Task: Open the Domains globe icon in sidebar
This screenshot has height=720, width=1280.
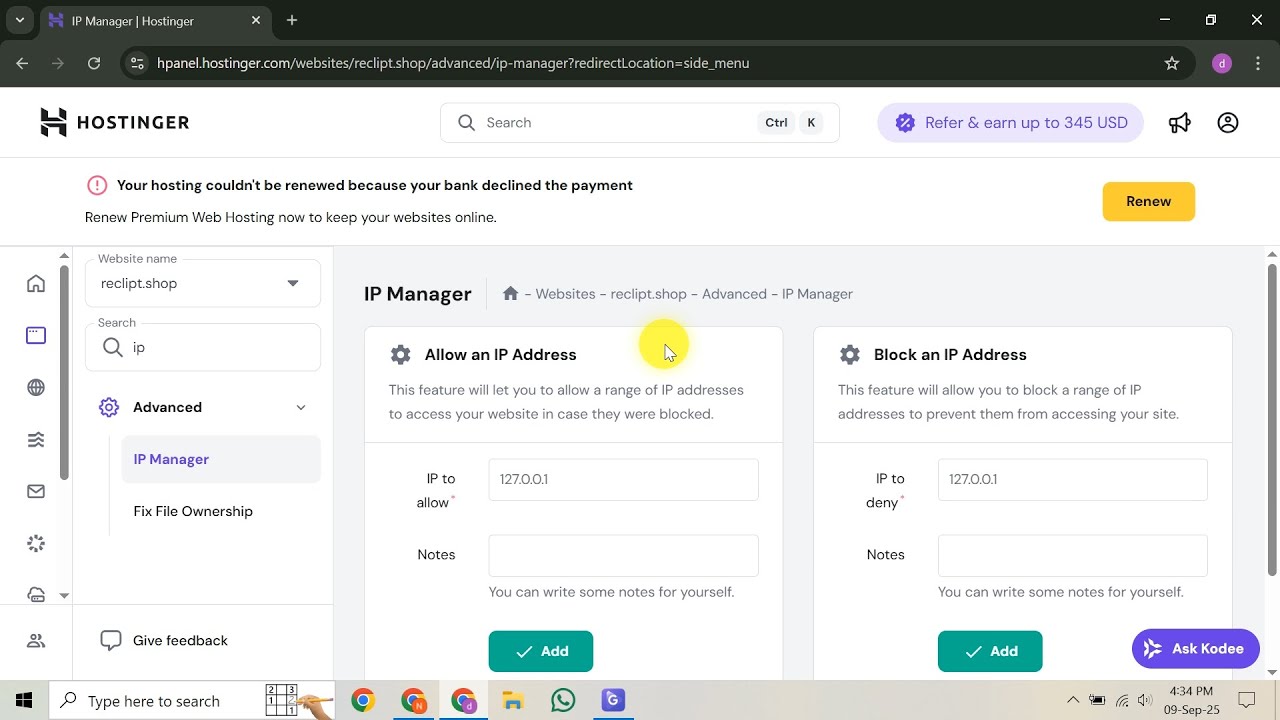Action: [36, 388]
